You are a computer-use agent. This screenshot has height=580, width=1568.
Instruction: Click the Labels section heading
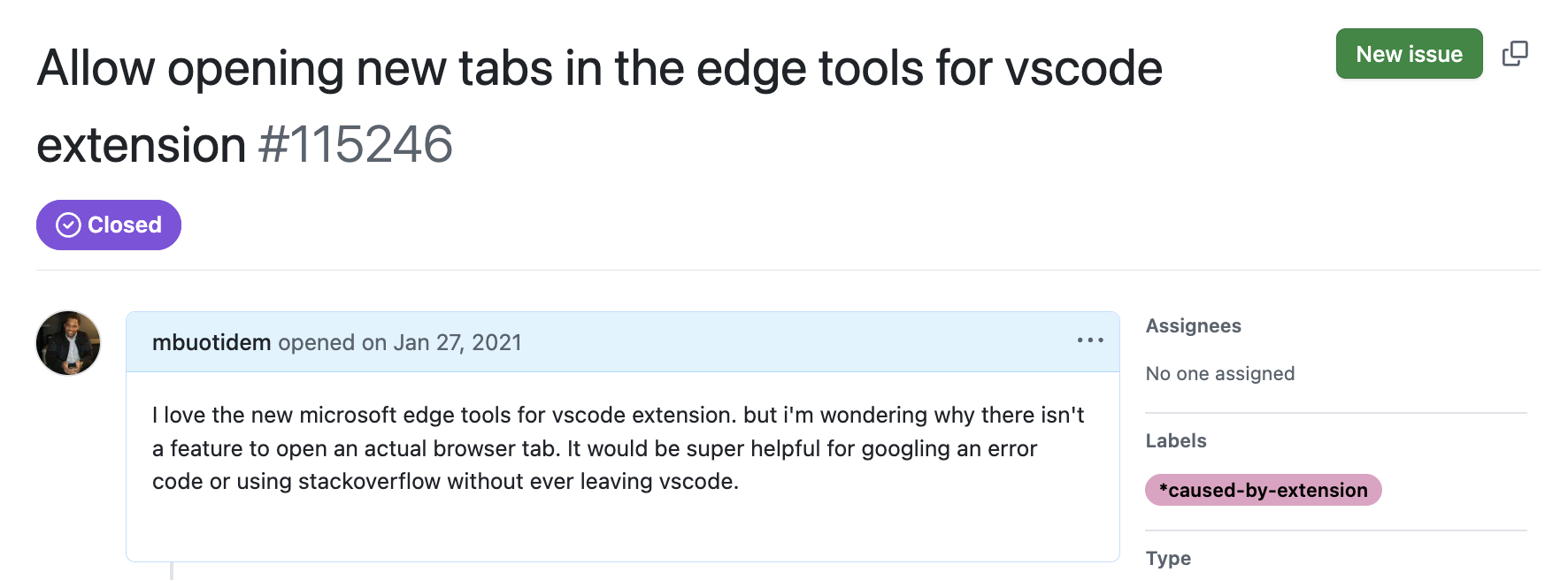(x=1175, y=441)
